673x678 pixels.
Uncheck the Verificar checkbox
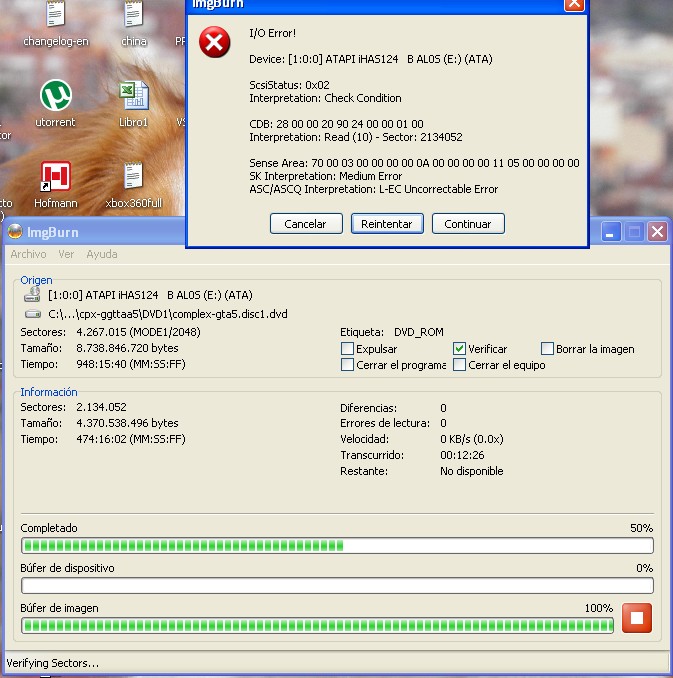pos(459,349)
